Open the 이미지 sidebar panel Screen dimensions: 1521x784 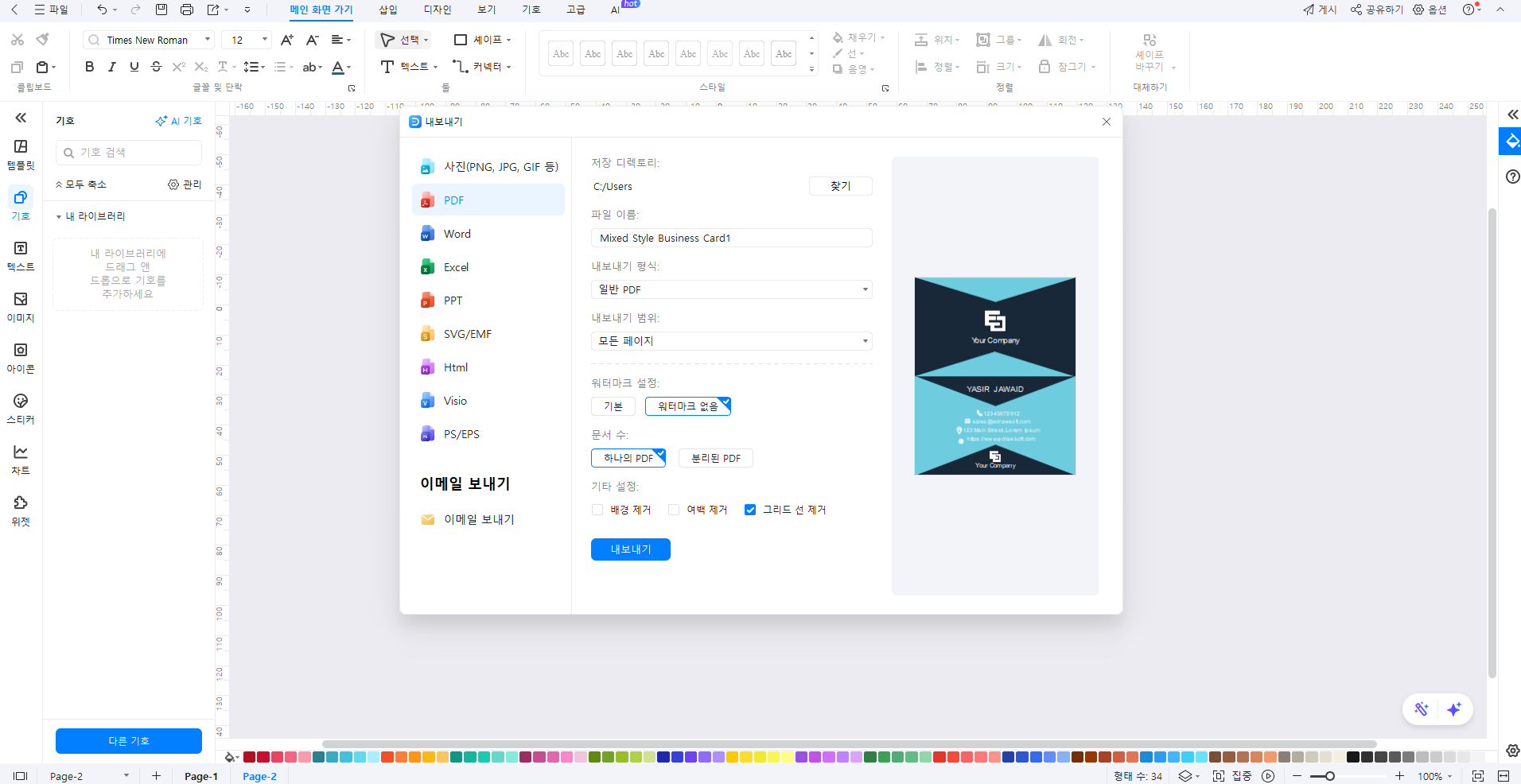21,307
